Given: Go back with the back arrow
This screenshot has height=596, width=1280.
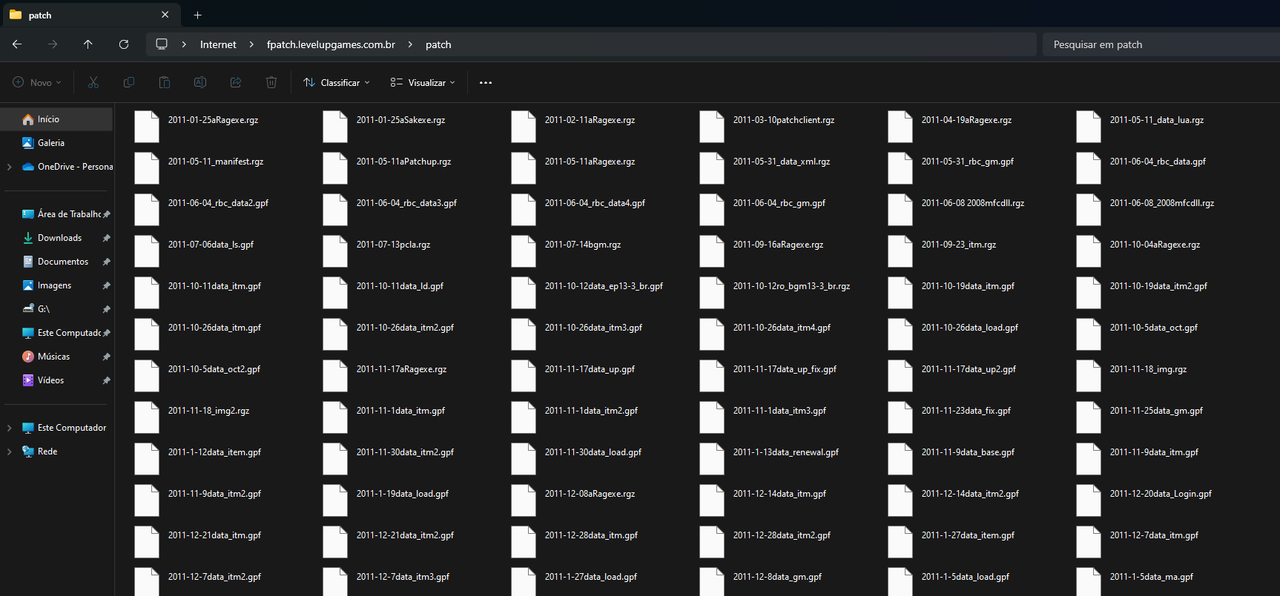Looking at the screenshot, I should 16,44.
